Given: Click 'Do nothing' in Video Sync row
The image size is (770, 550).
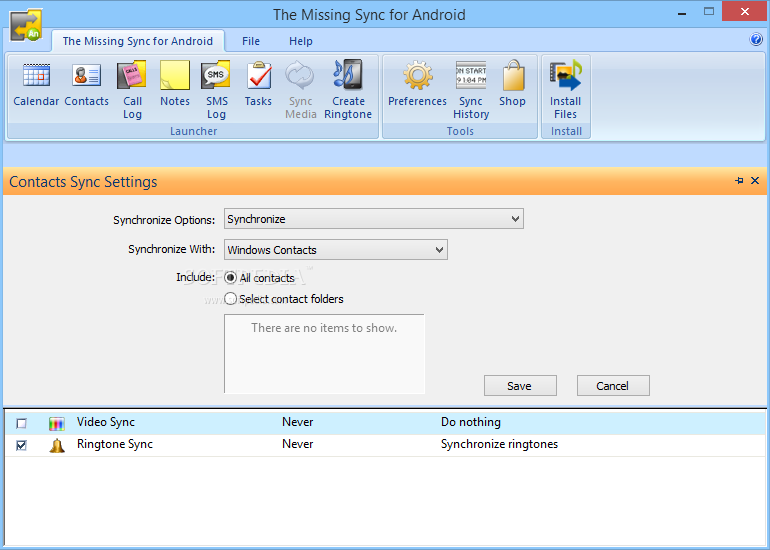Looking at the screenshot, I should 471,422.
